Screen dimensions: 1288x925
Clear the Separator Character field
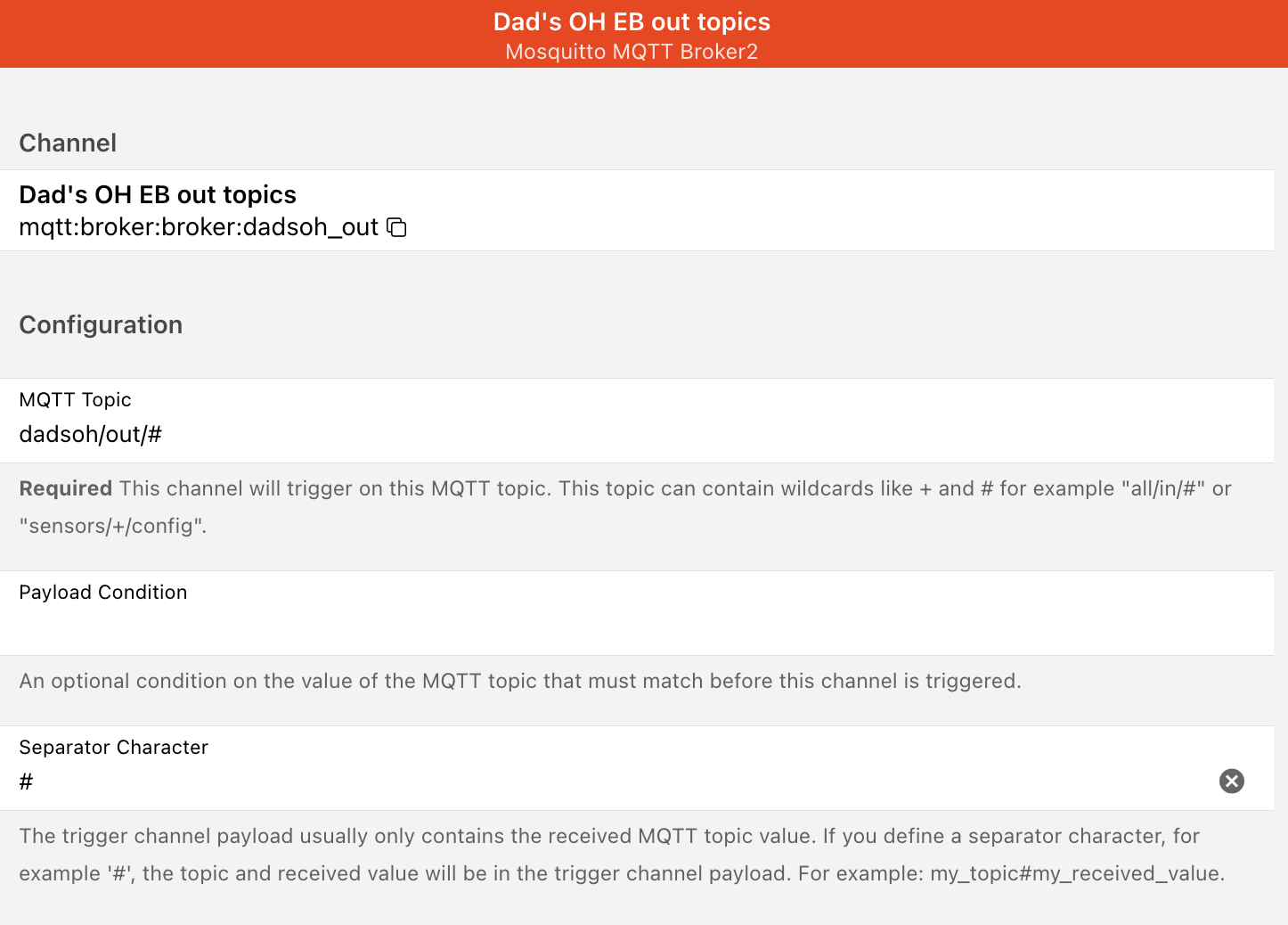click(1231, 782)
